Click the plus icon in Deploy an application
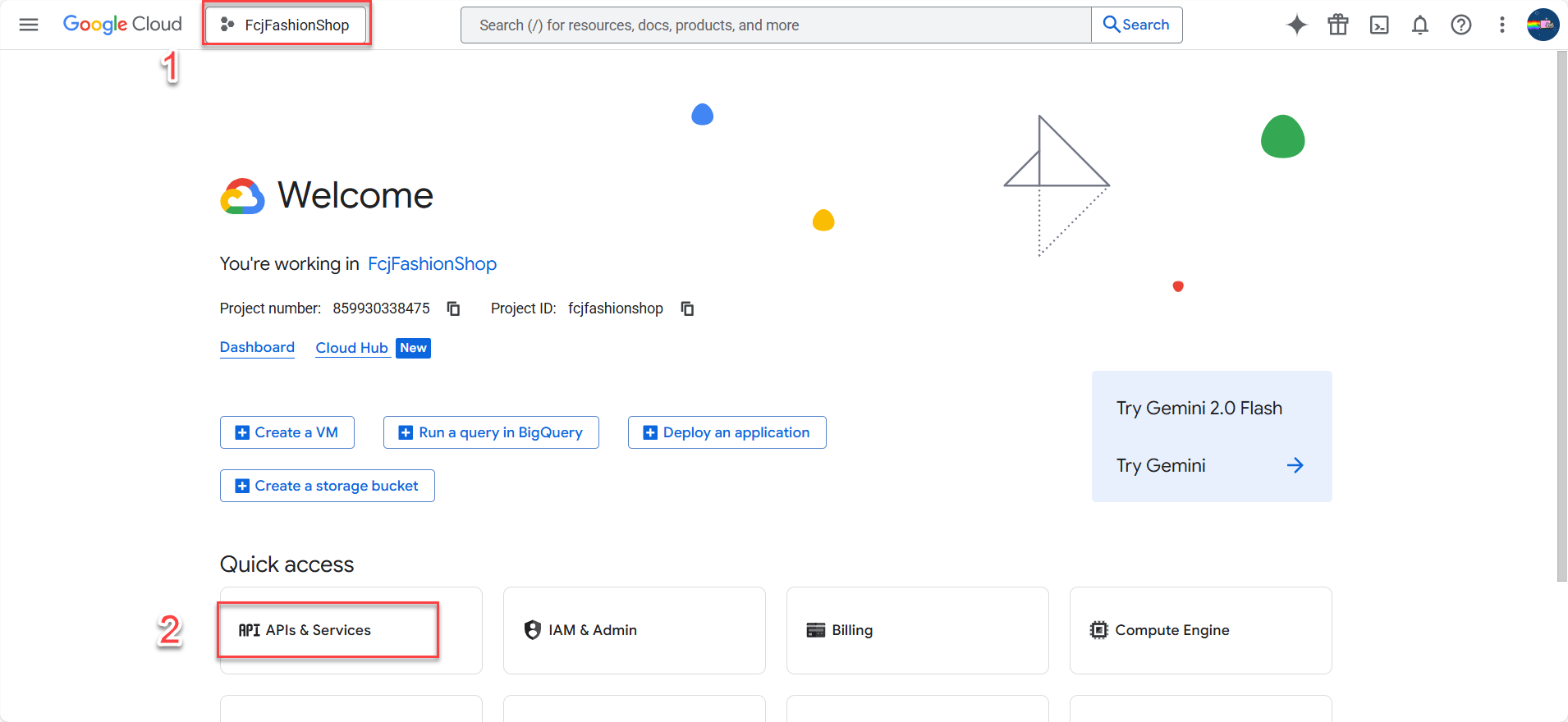This screenshot has width=1568, height=722. point(650,432)
